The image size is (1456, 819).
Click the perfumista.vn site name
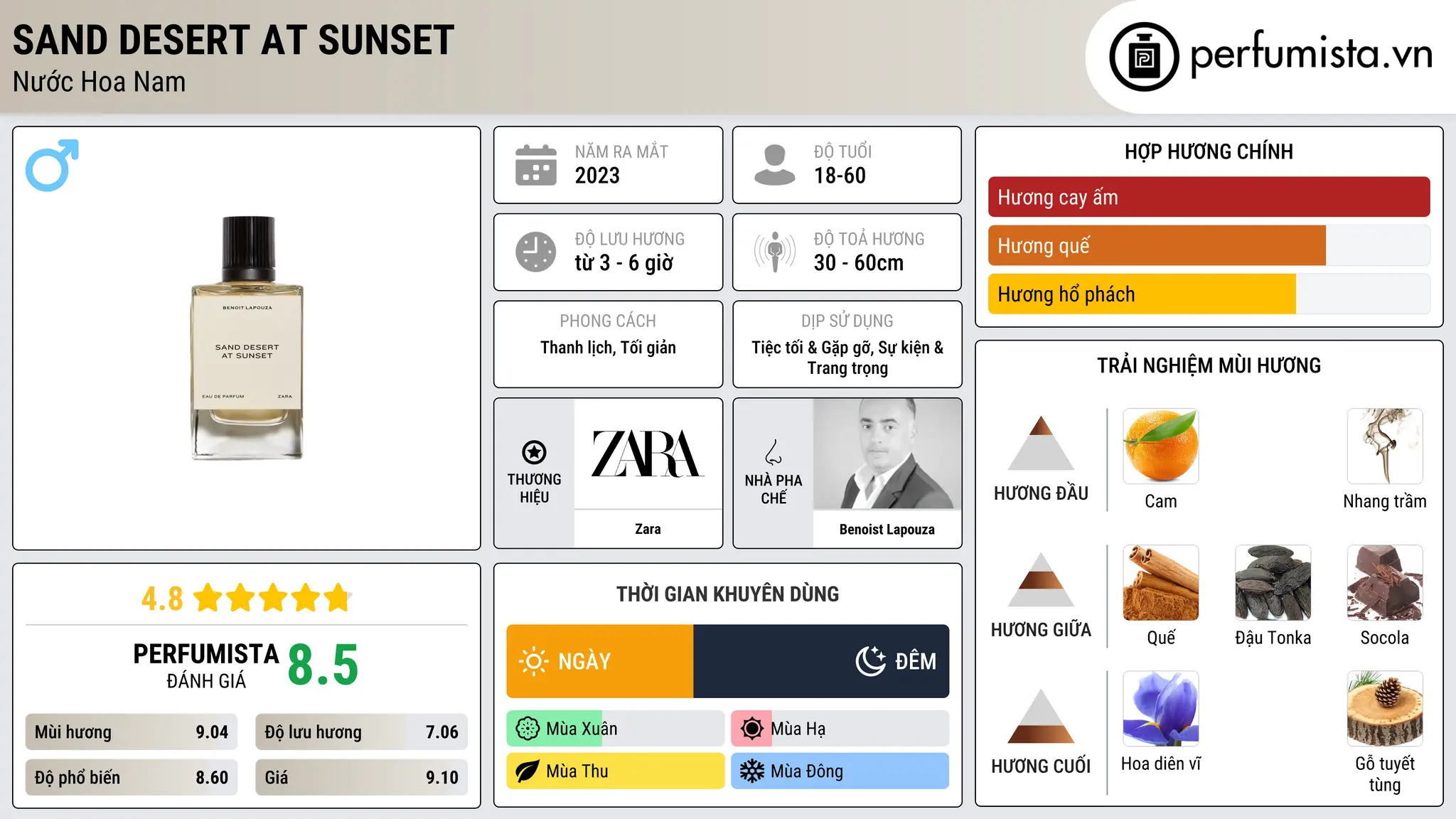1311,53
